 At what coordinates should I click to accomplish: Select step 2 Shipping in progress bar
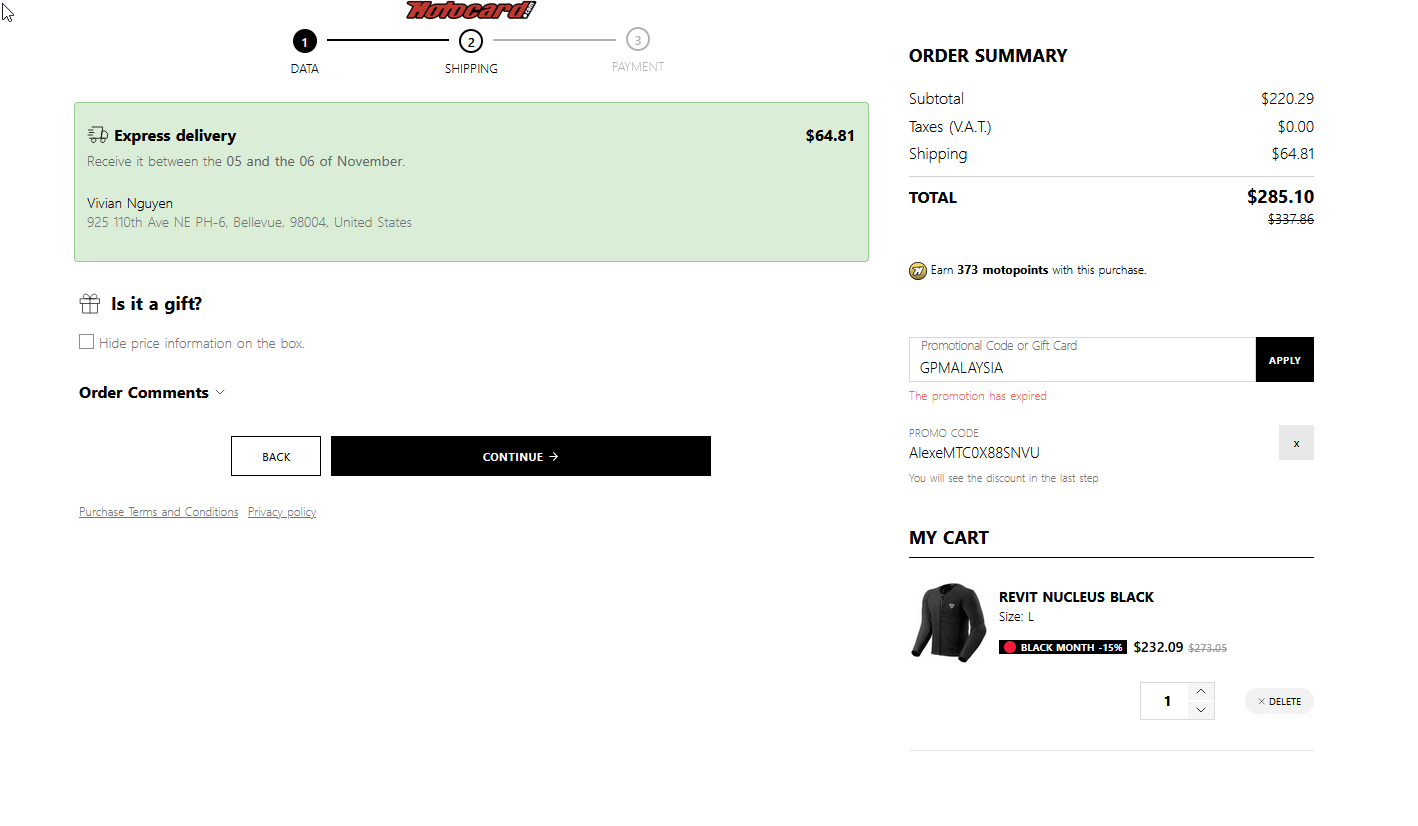pyautogui.click(x=471, y=41)
